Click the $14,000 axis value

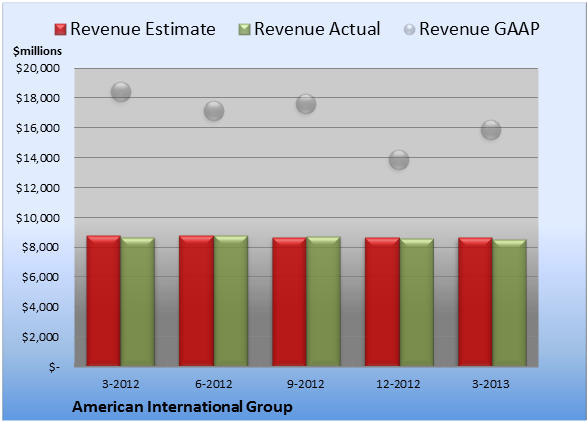tap(38, 158)
